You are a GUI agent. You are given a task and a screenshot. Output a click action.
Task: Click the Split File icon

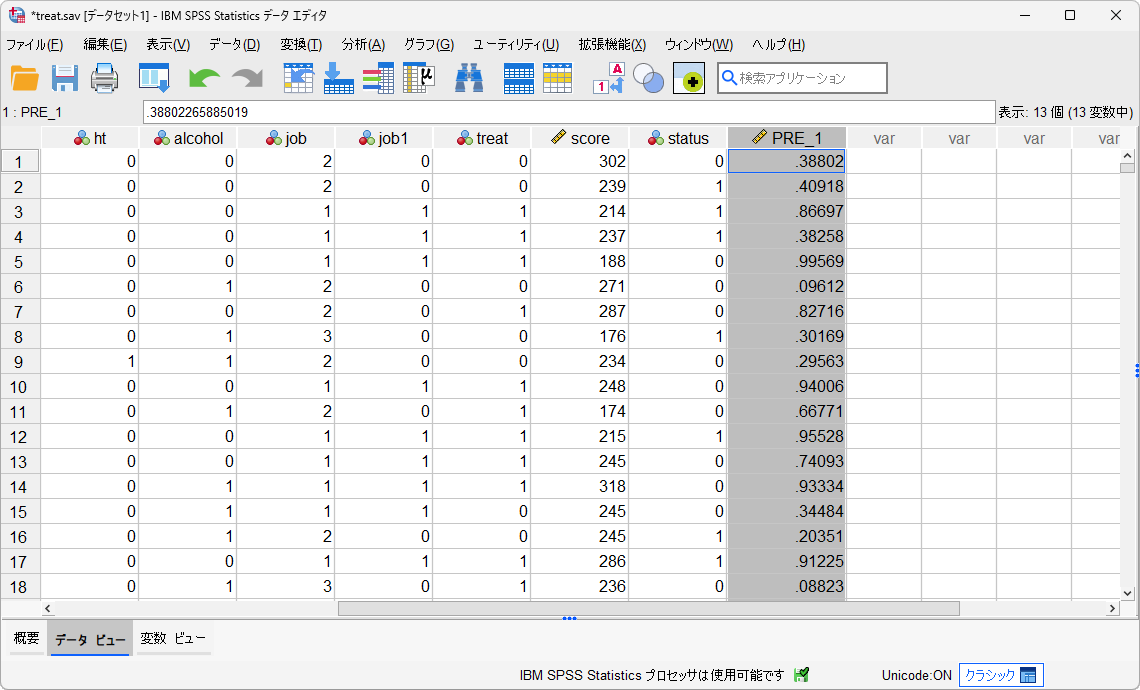click(x=518, y=78)
